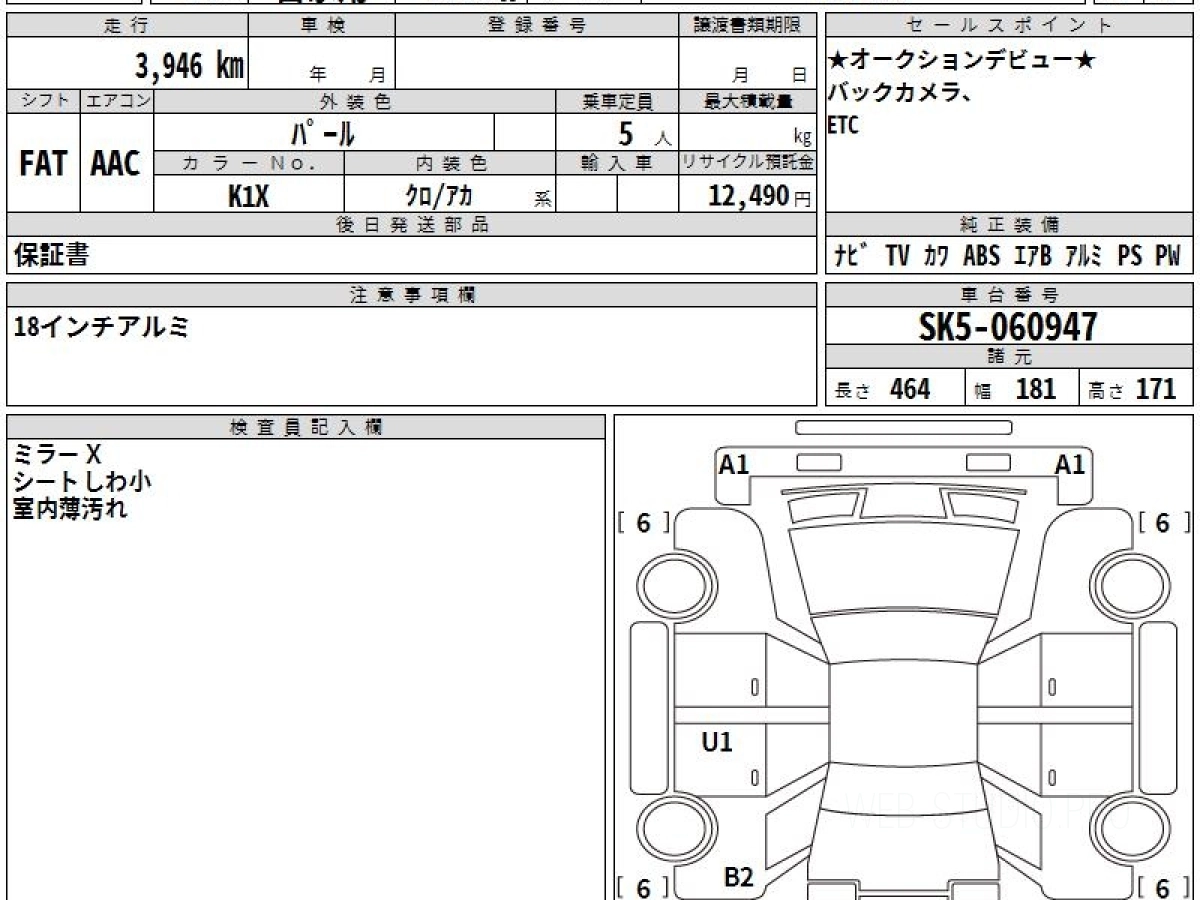Viewport: 1200px width, 900px height.
Task: Click the mileage value 3,946 km
Action: (x=189, y=66)
